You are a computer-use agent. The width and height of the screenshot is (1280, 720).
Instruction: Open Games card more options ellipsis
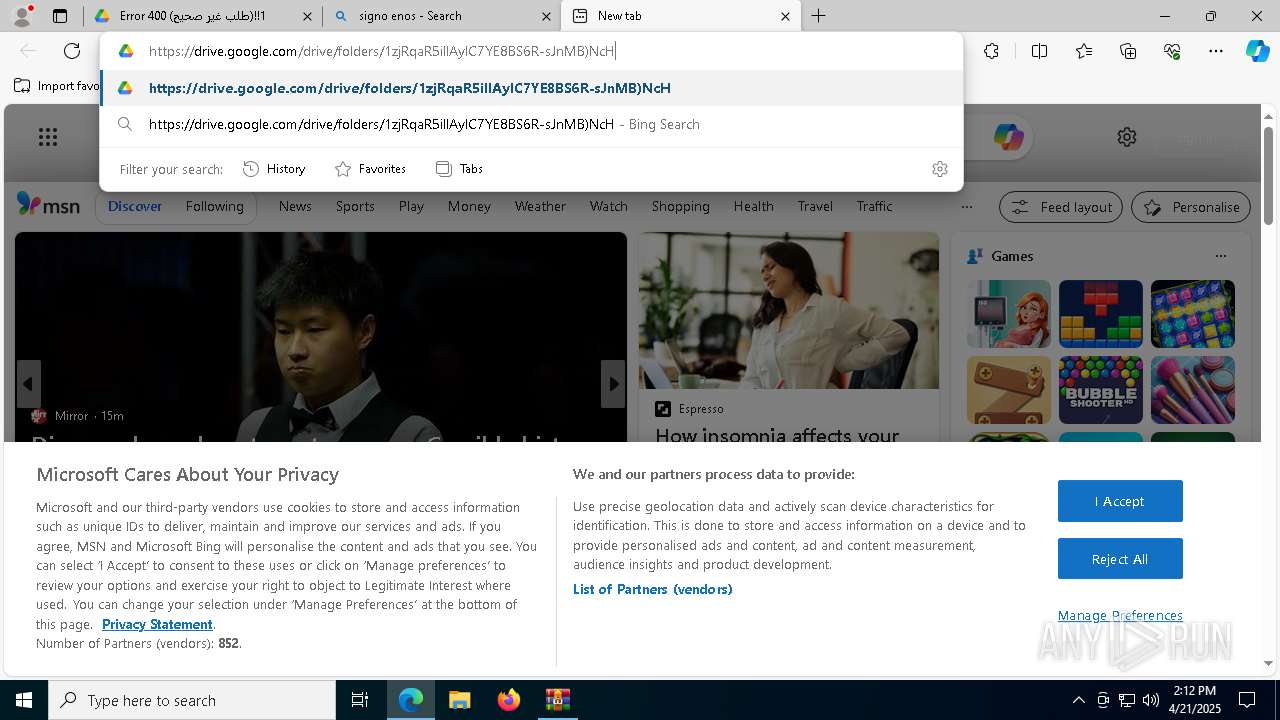pos(1220,256)
